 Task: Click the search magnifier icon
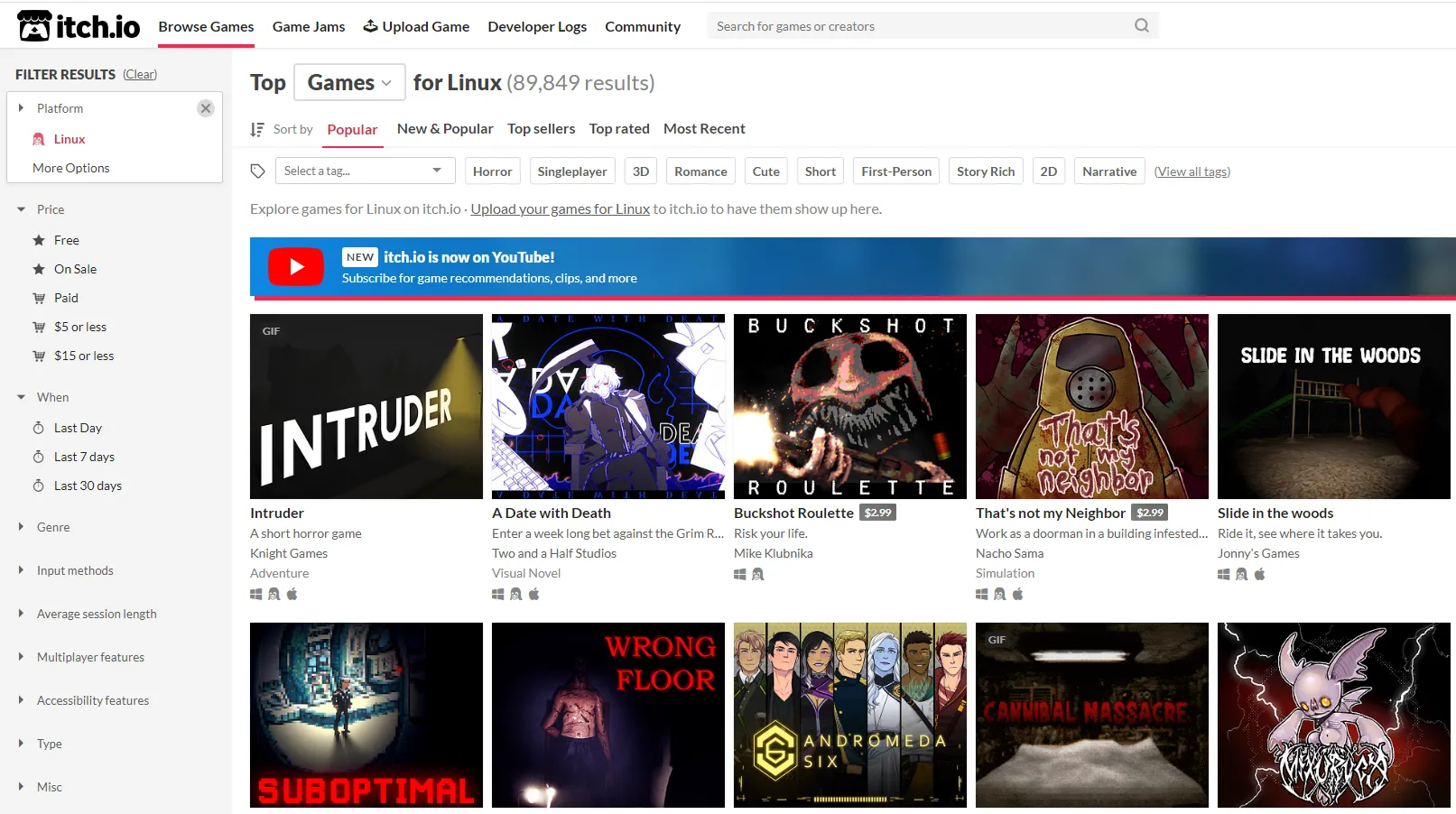[1141, 26]
